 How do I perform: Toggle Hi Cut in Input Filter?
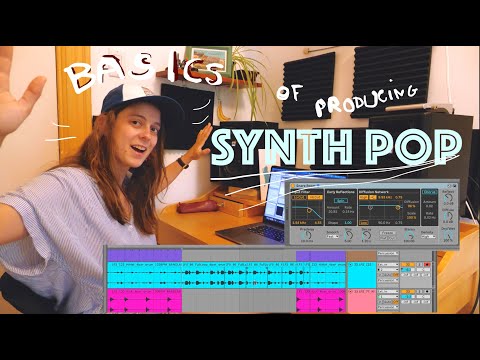click(x=315, y=197)
